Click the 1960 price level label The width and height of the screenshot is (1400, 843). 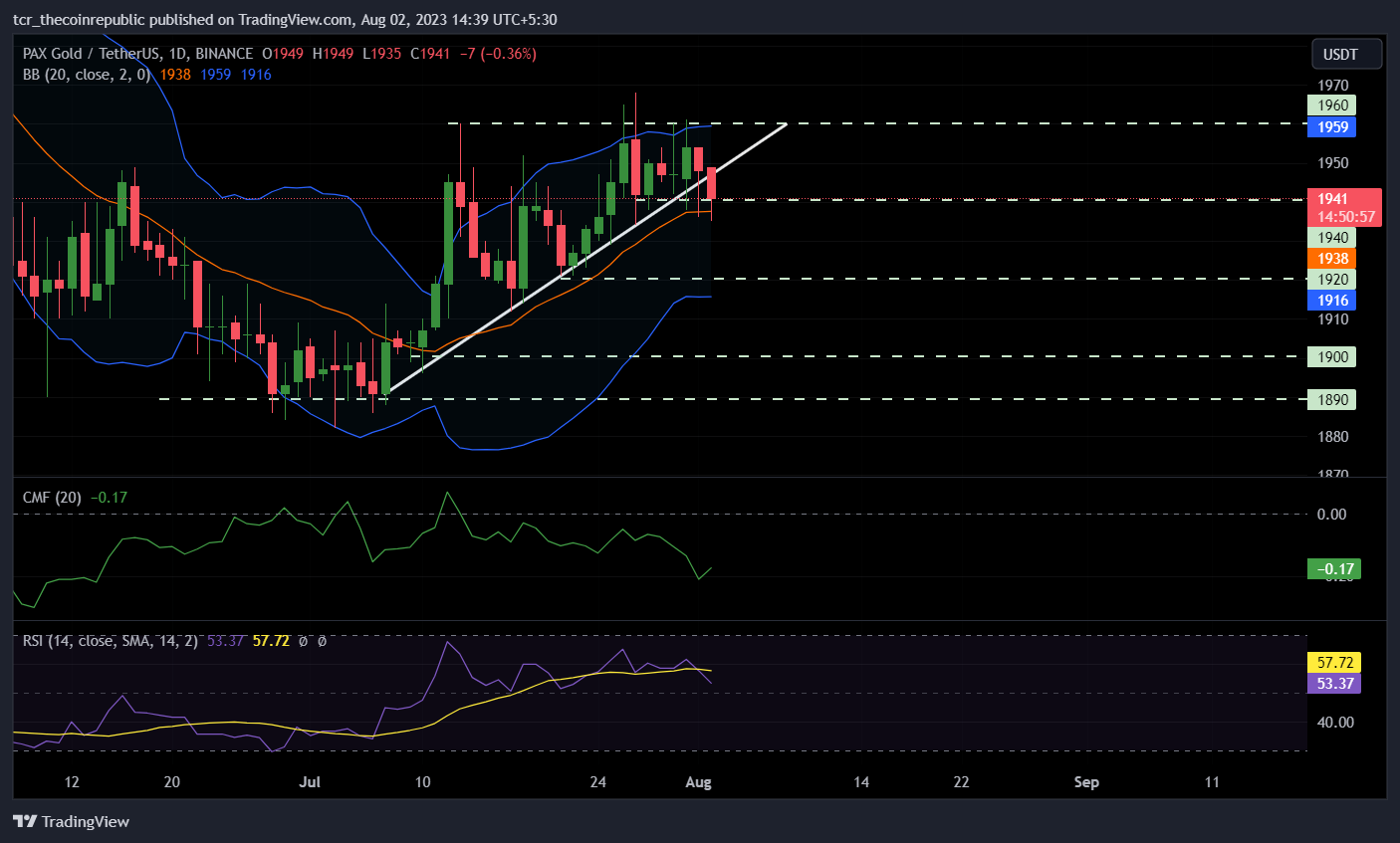(1332, 105)
